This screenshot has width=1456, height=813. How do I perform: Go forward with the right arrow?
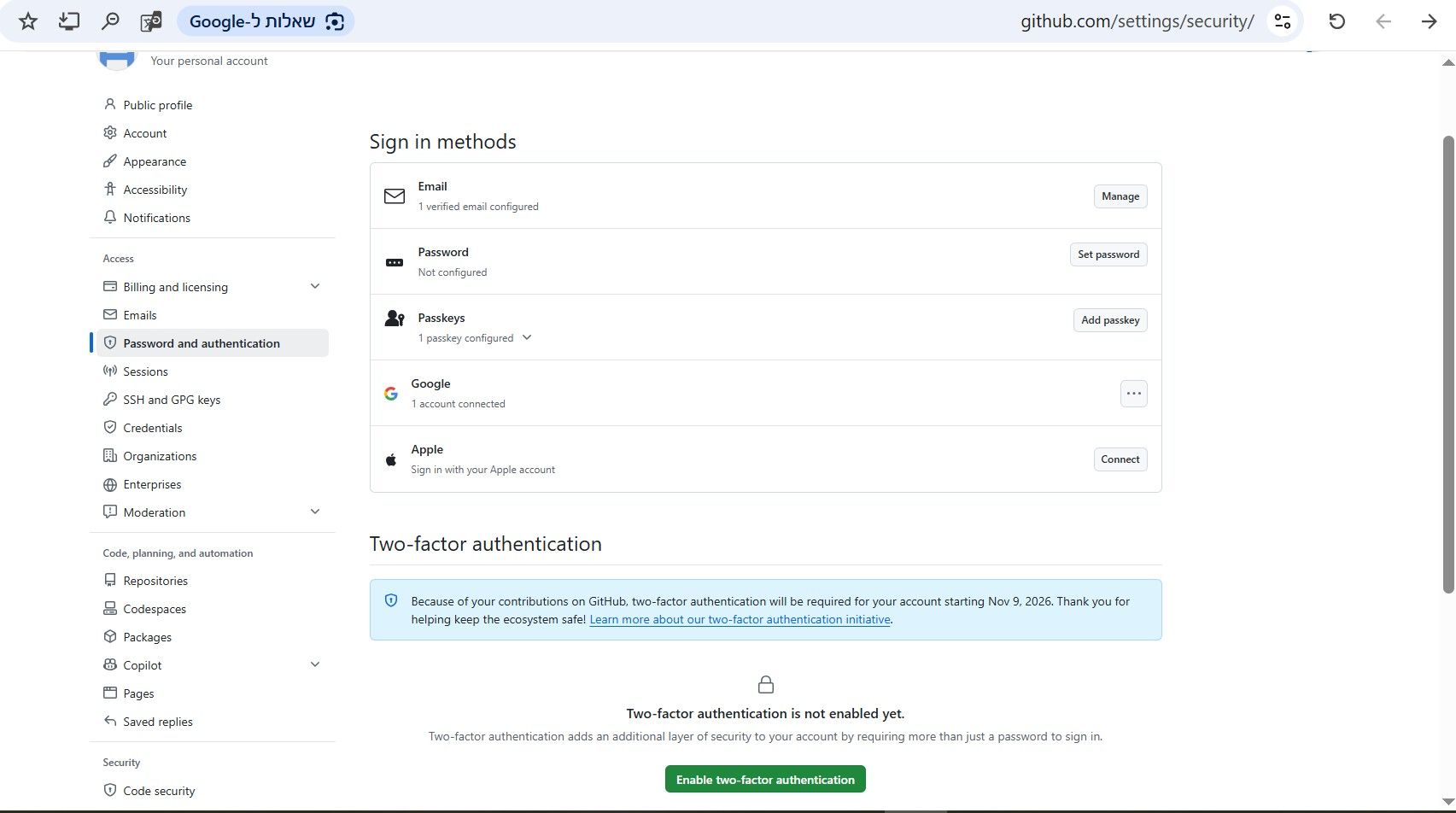click(x=1430, y=21)
